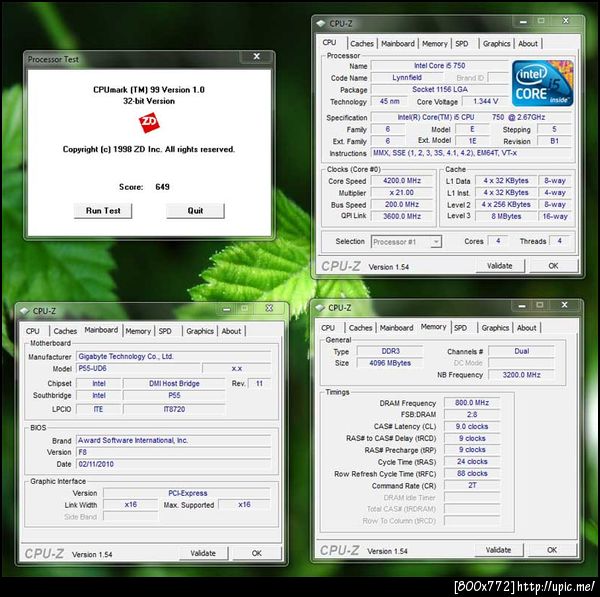Switch to CPU tab in Memory window

coord(328,328)
